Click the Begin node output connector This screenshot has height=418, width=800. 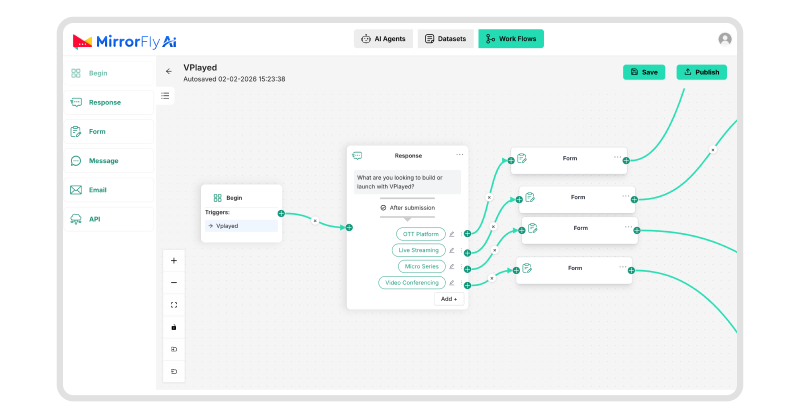click(281, 213)
